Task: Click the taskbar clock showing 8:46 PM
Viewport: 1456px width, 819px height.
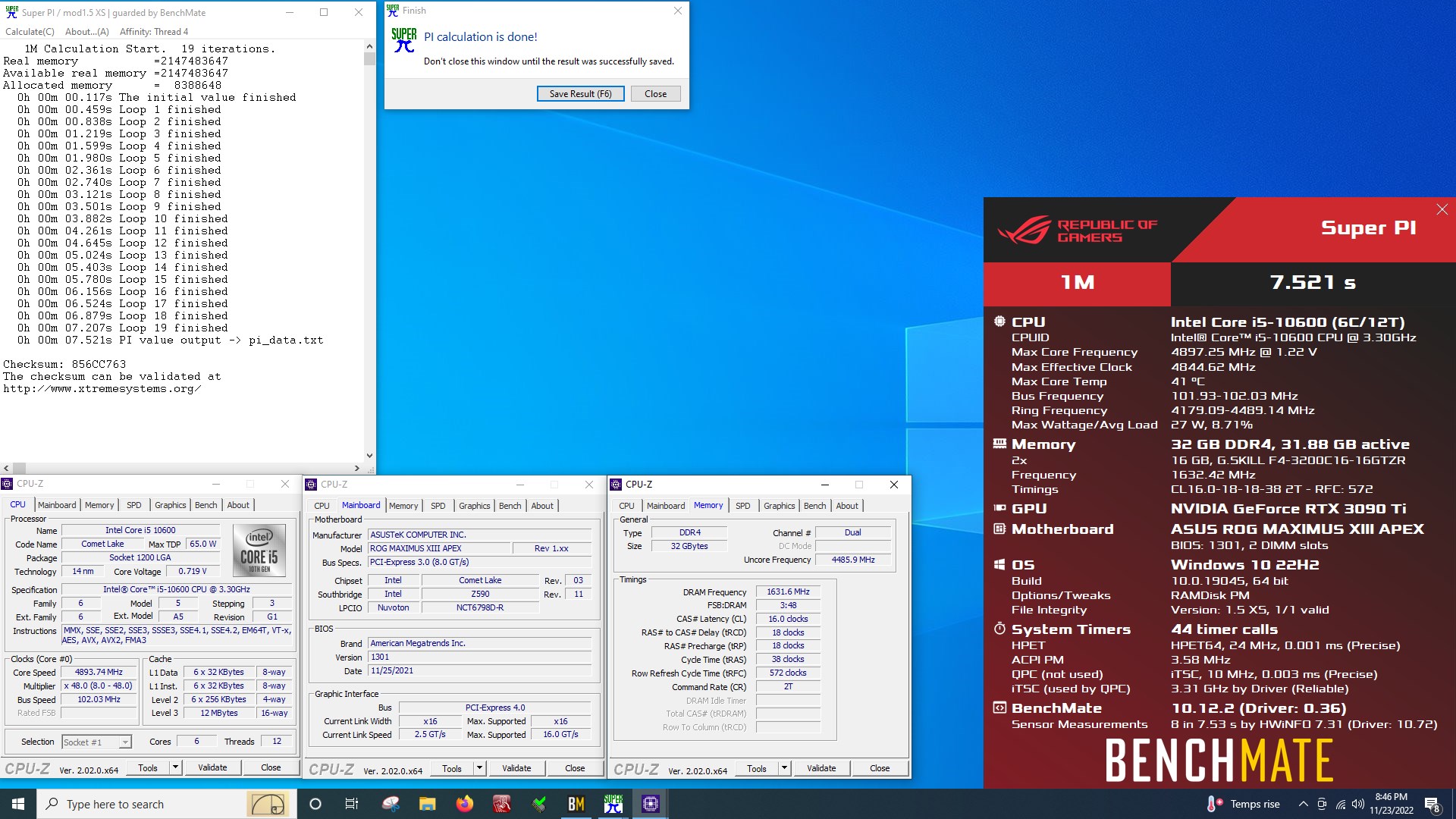Action: point(1391,804)
